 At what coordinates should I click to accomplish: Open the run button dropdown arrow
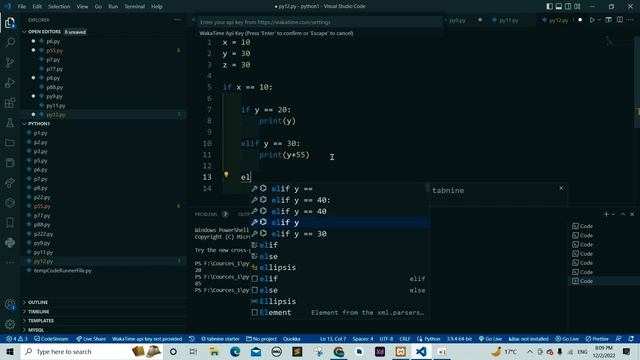coord(599,20)
